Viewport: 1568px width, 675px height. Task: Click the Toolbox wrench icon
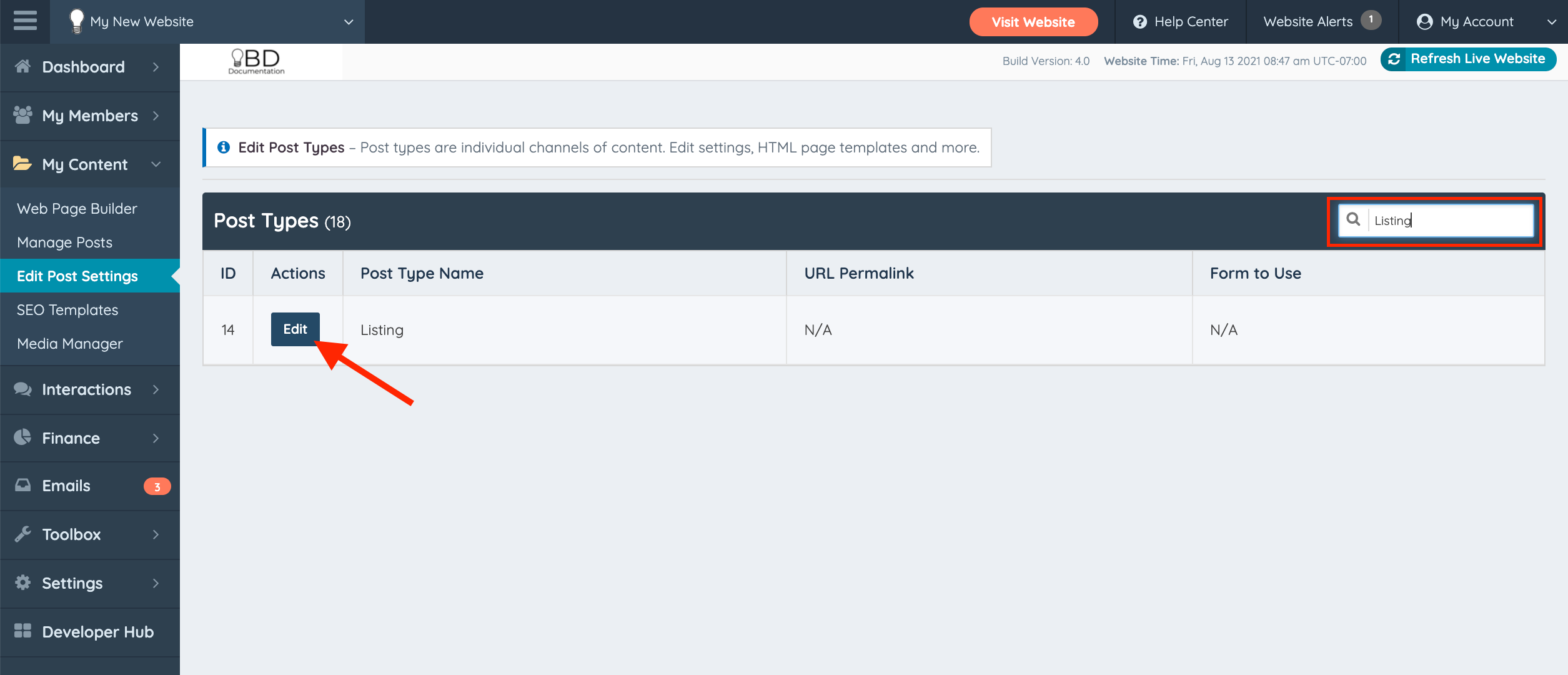23,534
